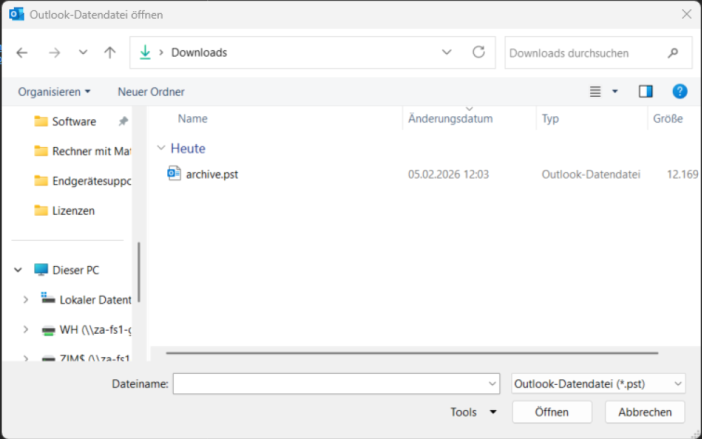Toggle the preview pane icon

point(645,91)
